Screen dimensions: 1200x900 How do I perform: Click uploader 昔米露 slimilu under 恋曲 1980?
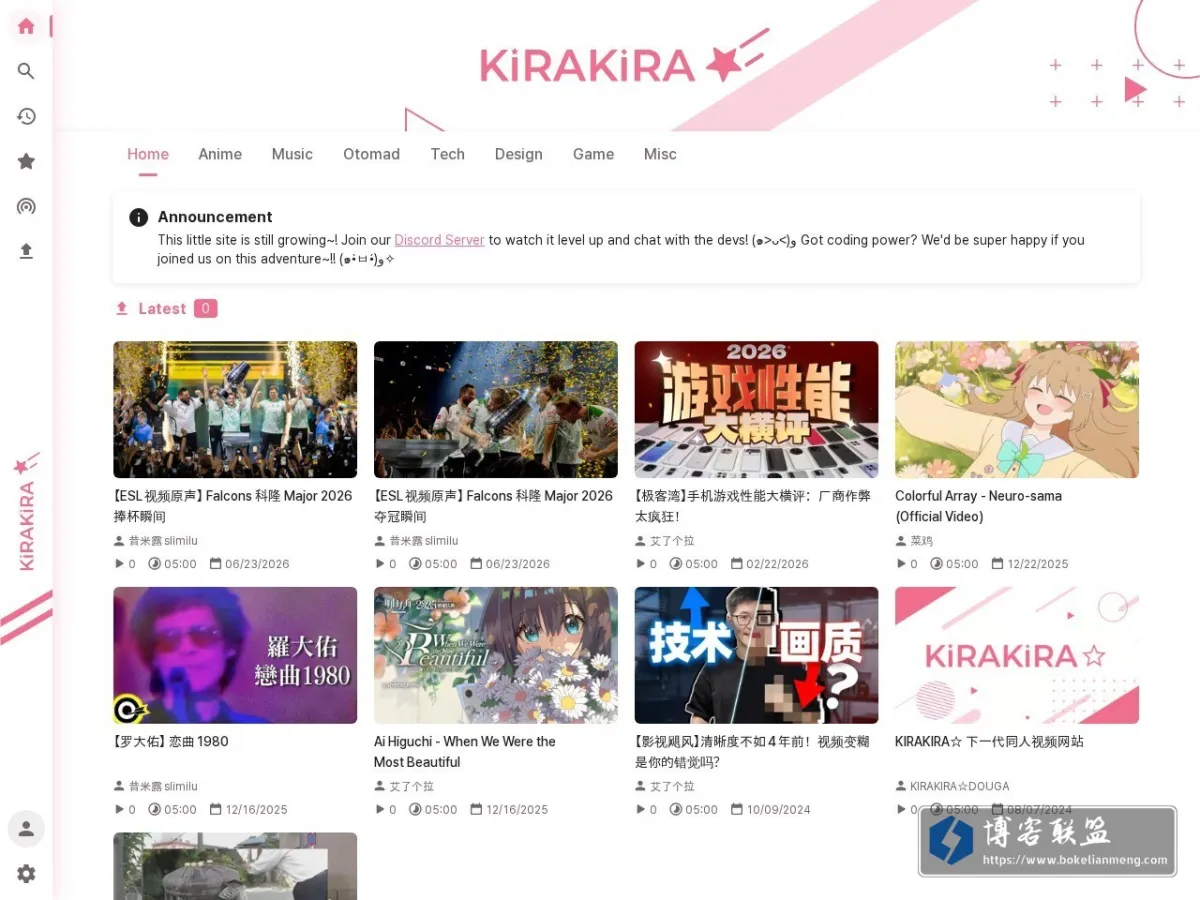163,787
